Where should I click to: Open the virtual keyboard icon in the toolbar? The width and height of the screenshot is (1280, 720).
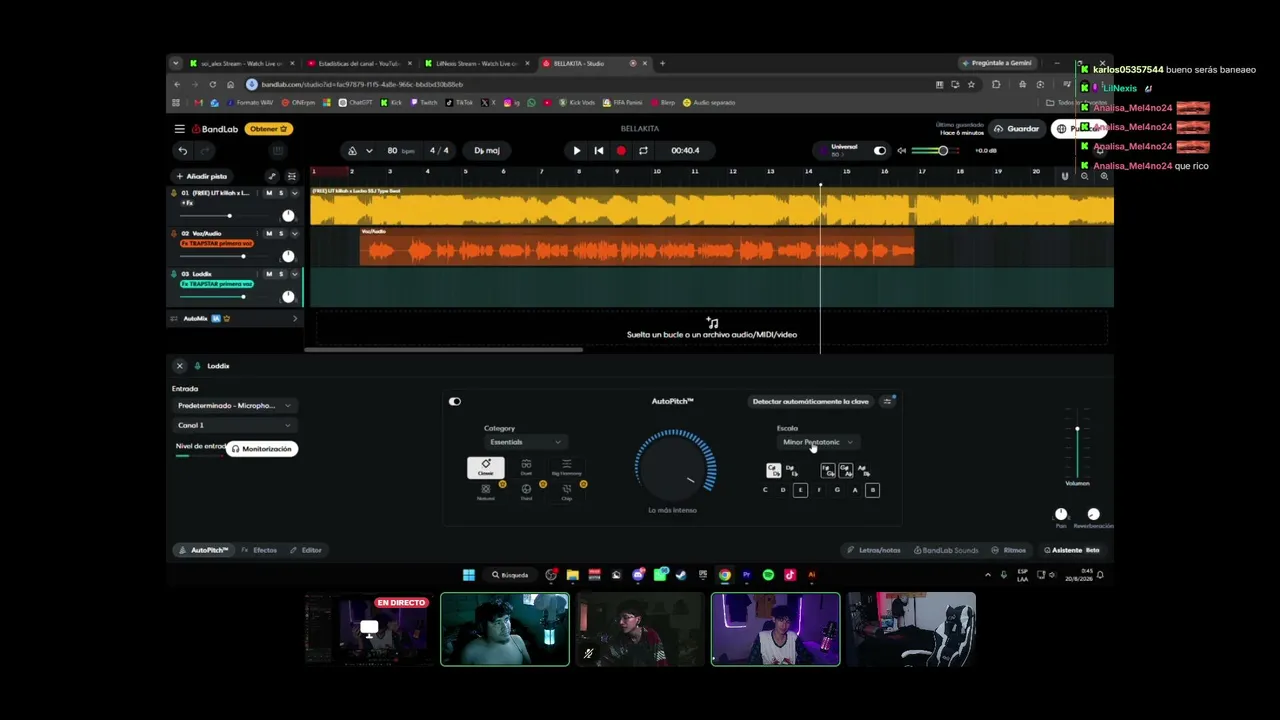(278, 151)
